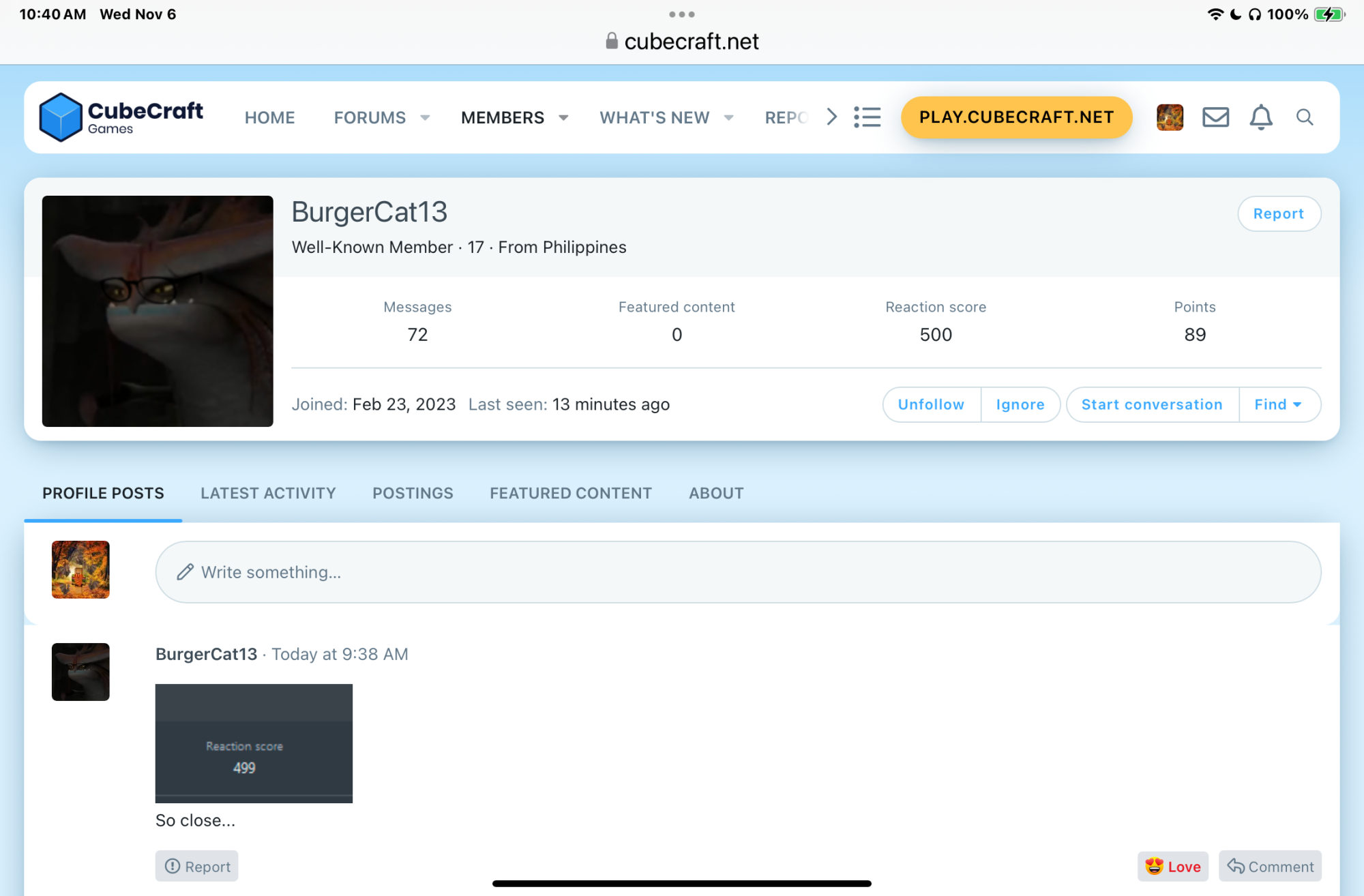Open the search magnifier icon

[1305, 117]
